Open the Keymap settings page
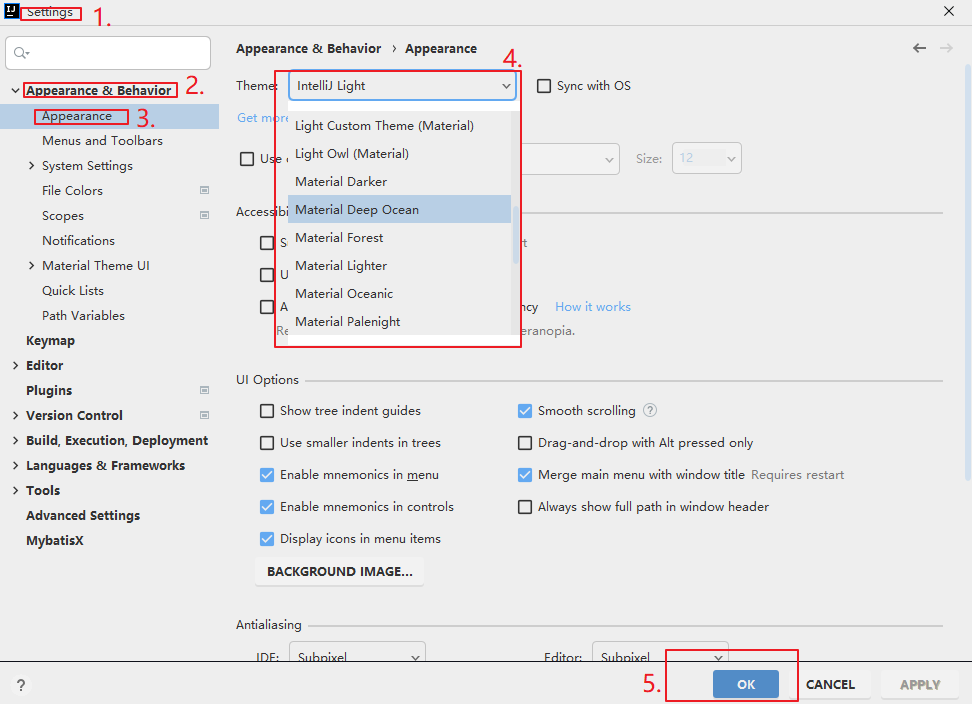 (x=50, y=341)
